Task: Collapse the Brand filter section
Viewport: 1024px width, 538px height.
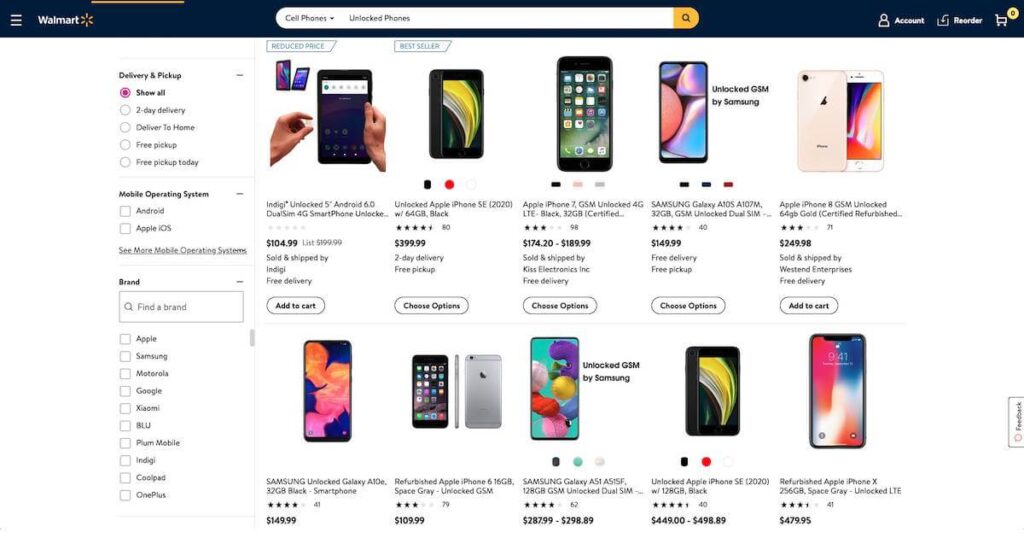Action: point(240,282)
